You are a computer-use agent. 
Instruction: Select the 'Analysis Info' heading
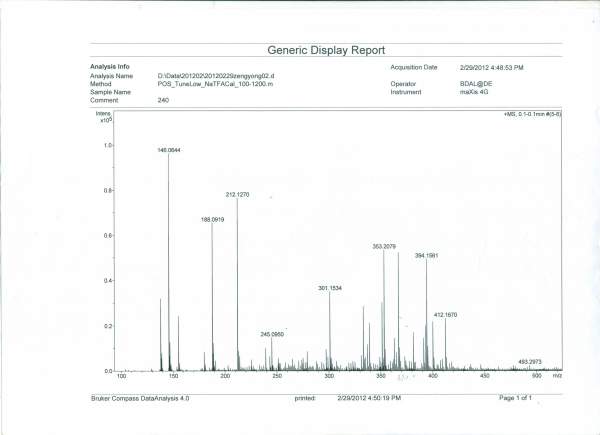tap(110, 67)
